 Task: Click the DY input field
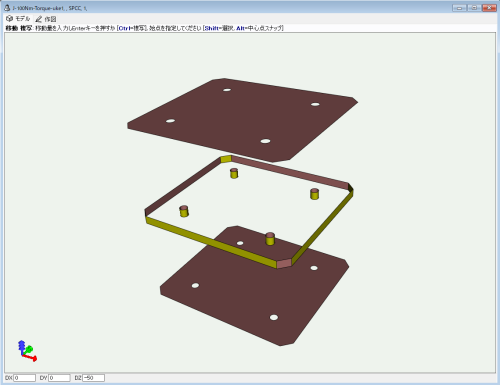click(59, 378)
